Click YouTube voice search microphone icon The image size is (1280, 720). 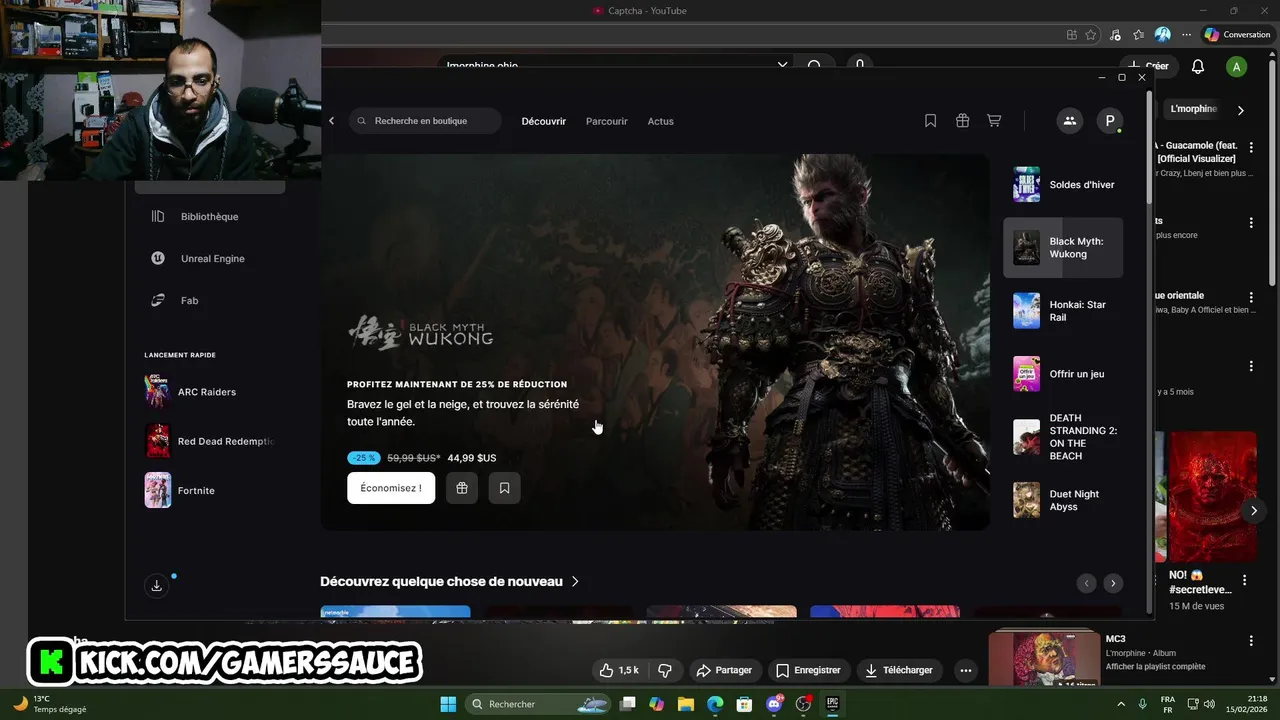(859, 66)
